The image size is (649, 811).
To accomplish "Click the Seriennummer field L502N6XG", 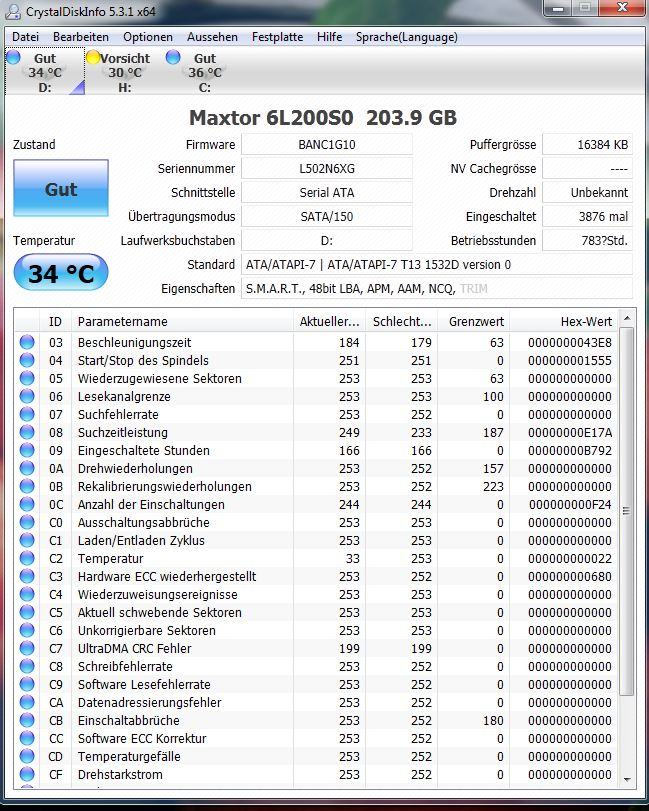I will click(327, 168).
